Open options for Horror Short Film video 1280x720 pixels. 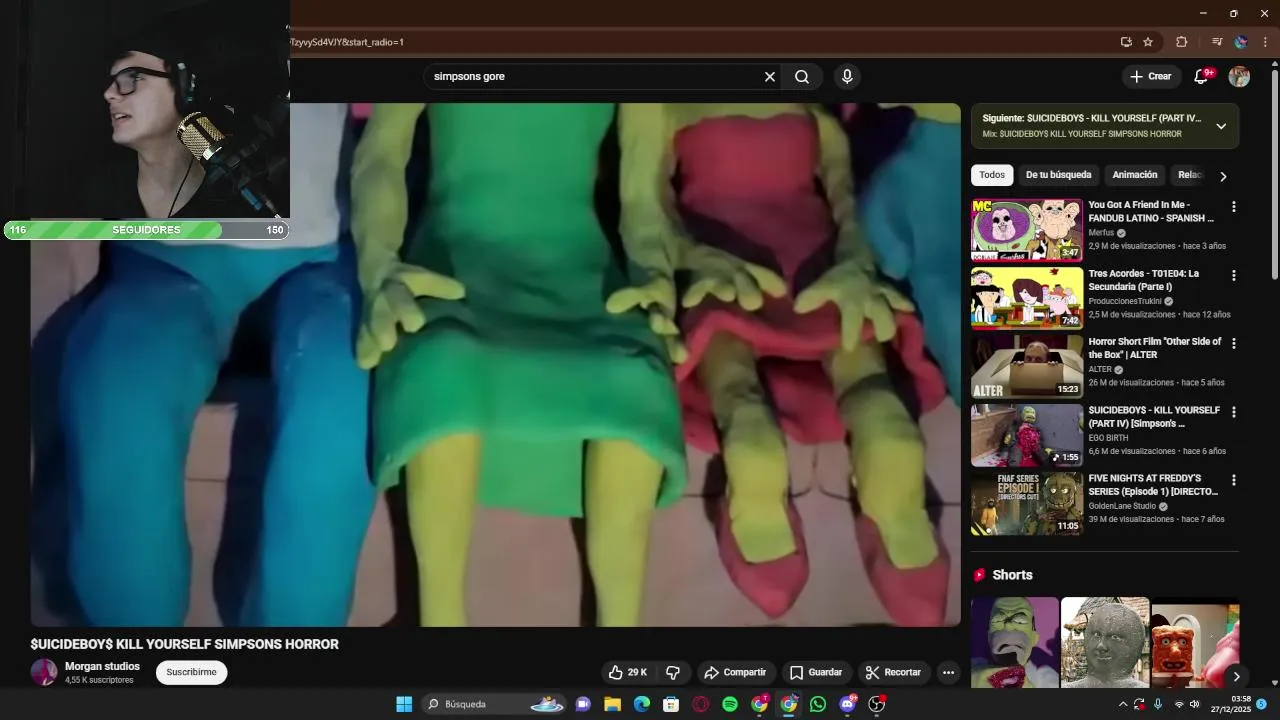(1233, 343)
